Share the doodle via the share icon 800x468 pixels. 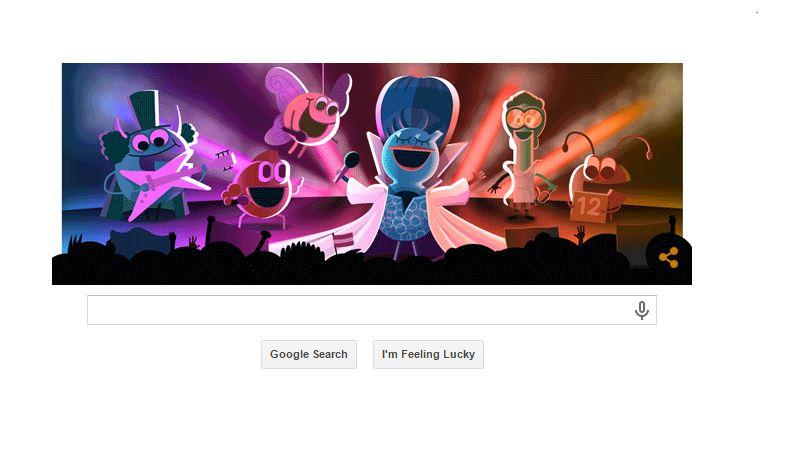[668, 258]
